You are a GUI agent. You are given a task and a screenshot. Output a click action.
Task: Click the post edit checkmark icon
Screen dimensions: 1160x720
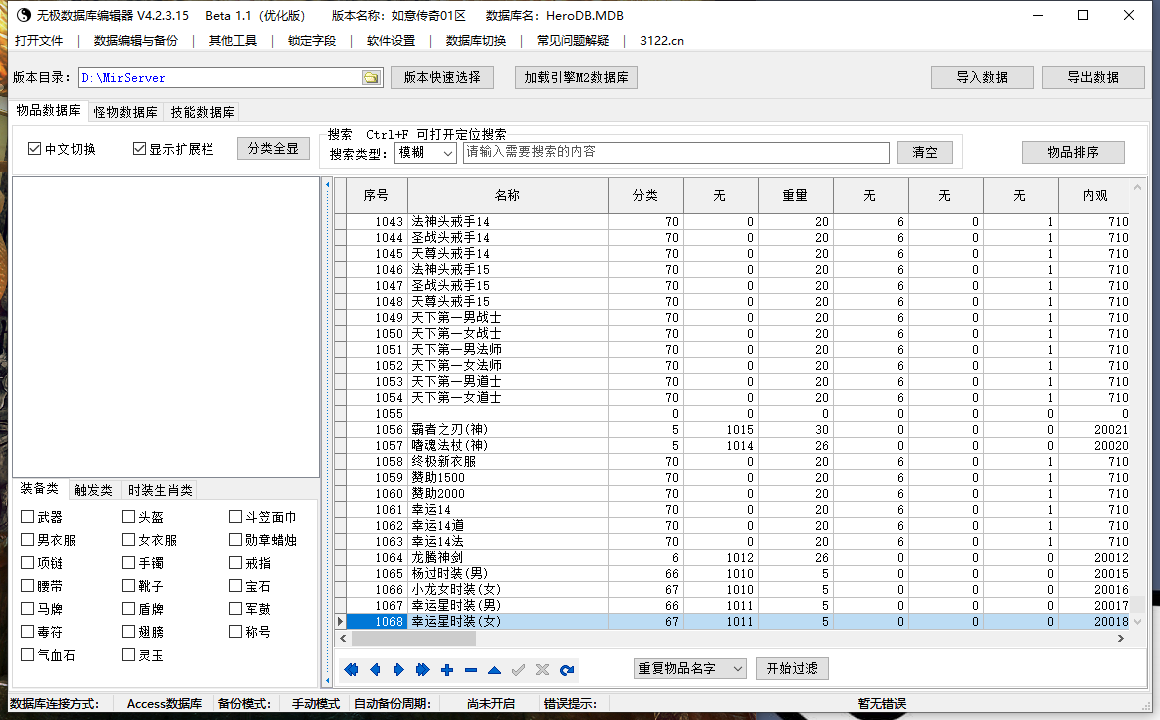[x=519, y=670]
